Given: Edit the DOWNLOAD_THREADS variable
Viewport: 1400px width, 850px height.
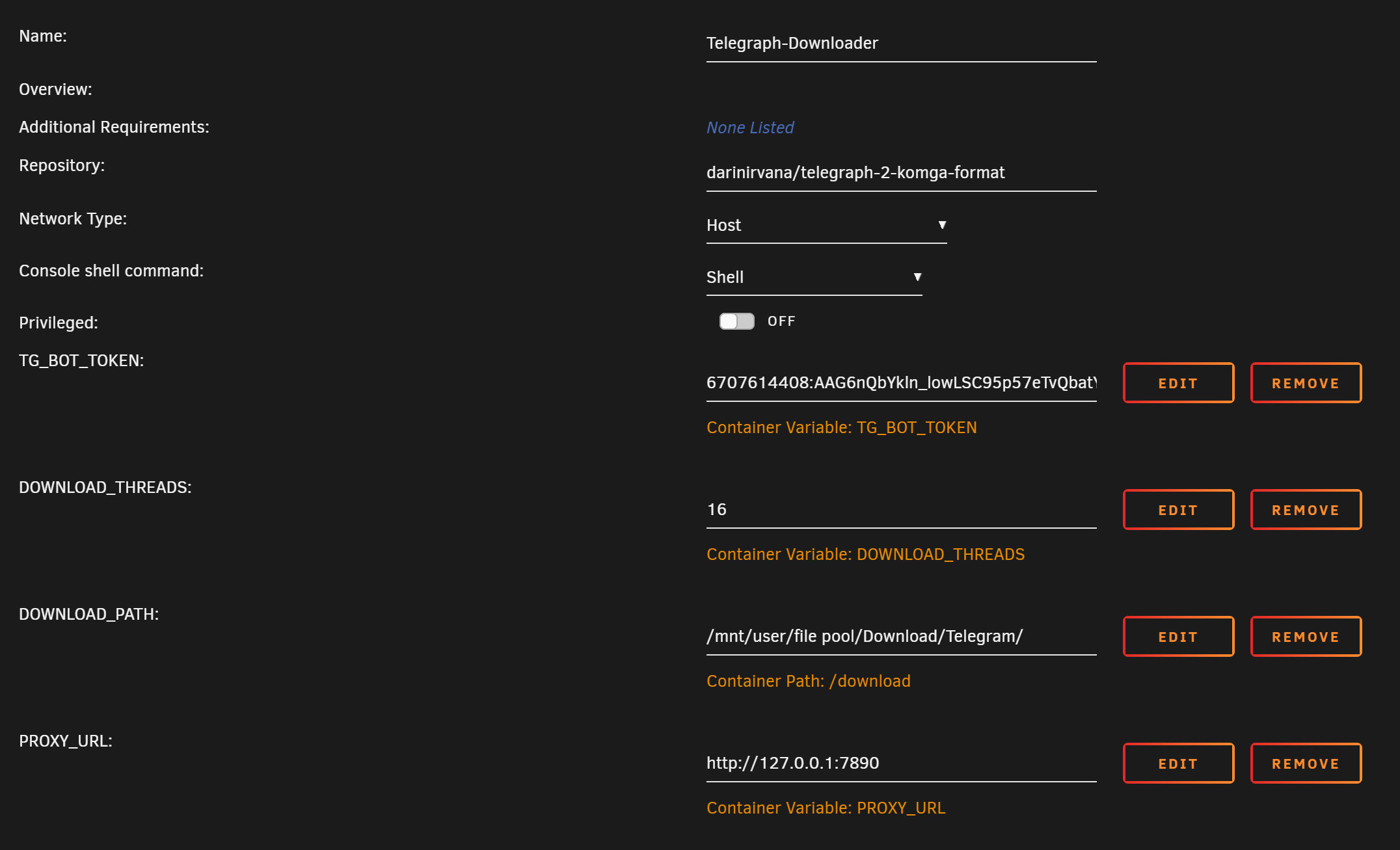Looking at the screenshot, I should (x=1178, y=510).
